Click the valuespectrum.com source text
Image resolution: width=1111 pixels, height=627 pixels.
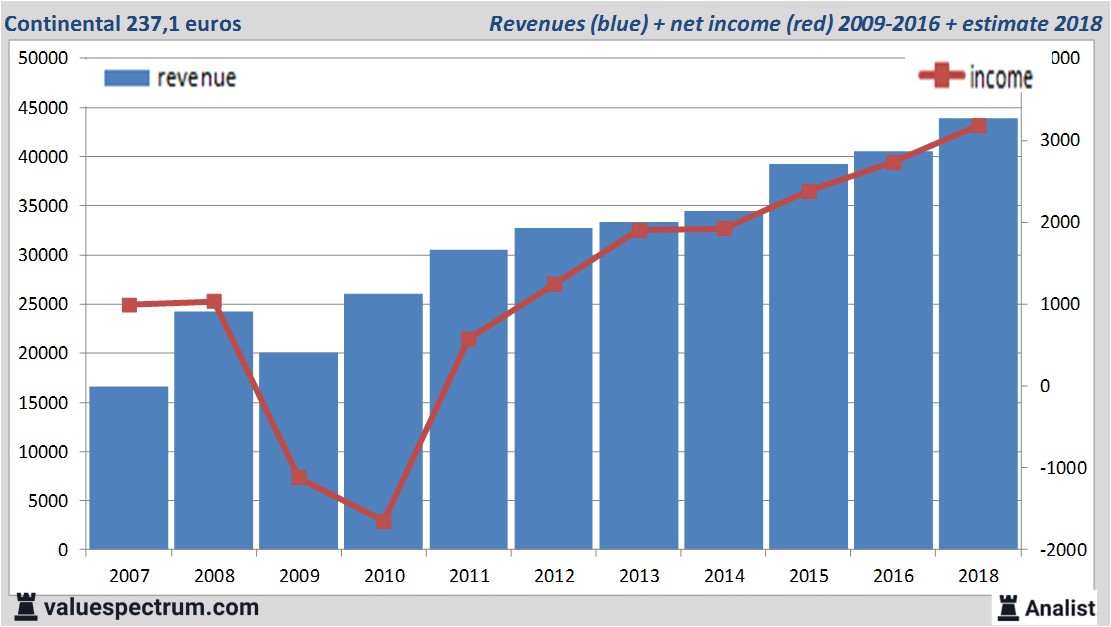(x=151, y=607)
